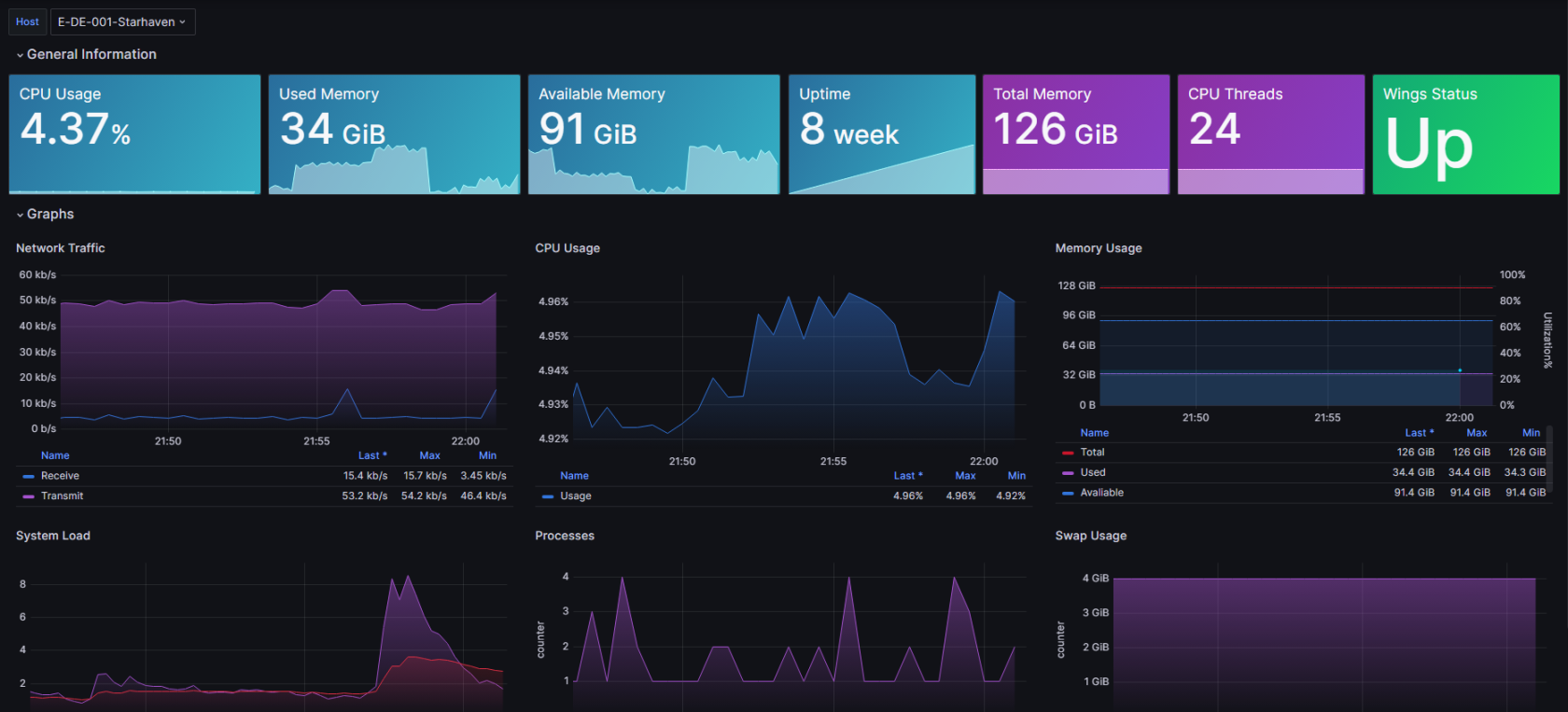Toggle the Usage series in CPU Usage legend

click(576, 496)
